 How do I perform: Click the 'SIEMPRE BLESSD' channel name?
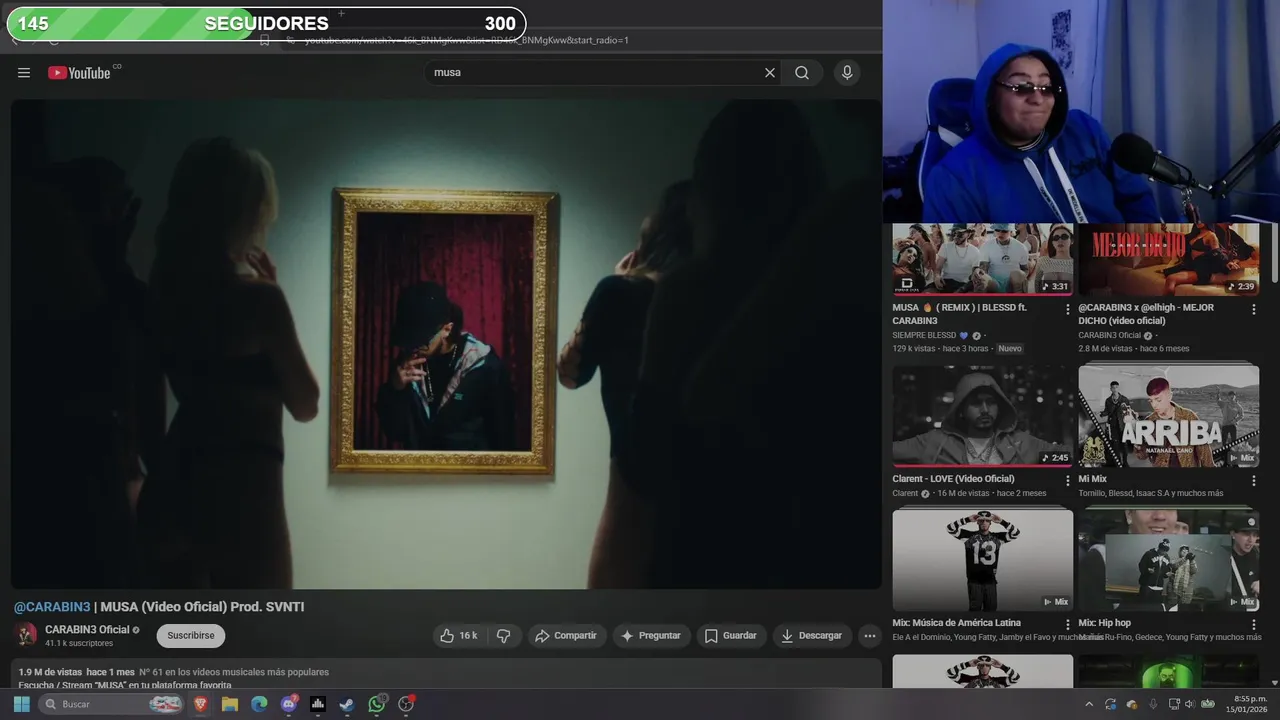tap(924, 336)
